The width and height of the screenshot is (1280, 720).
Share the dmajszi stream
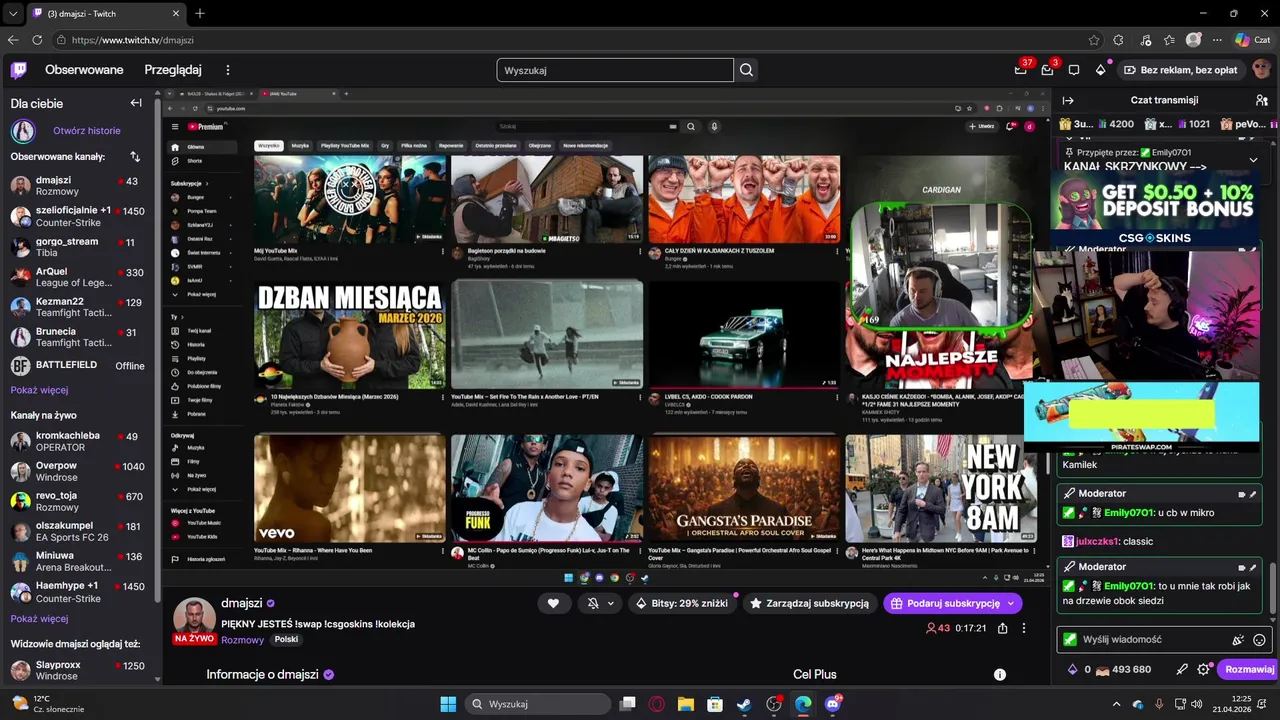point(1002,628)
